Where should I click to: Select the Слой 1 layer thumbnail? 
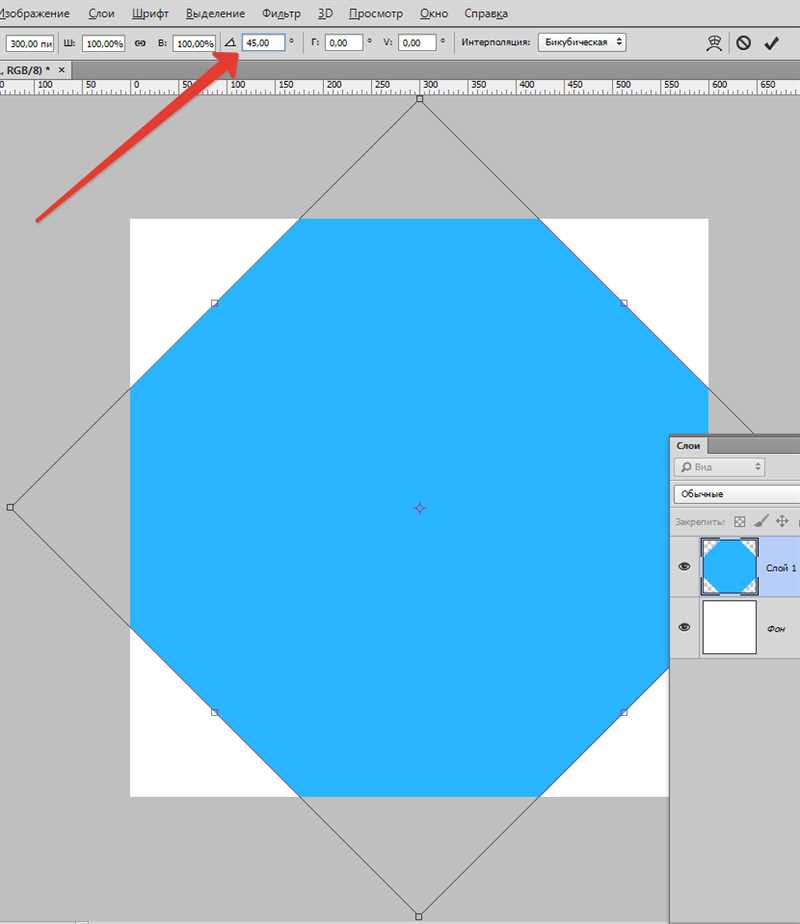click(x=729, y=566)
